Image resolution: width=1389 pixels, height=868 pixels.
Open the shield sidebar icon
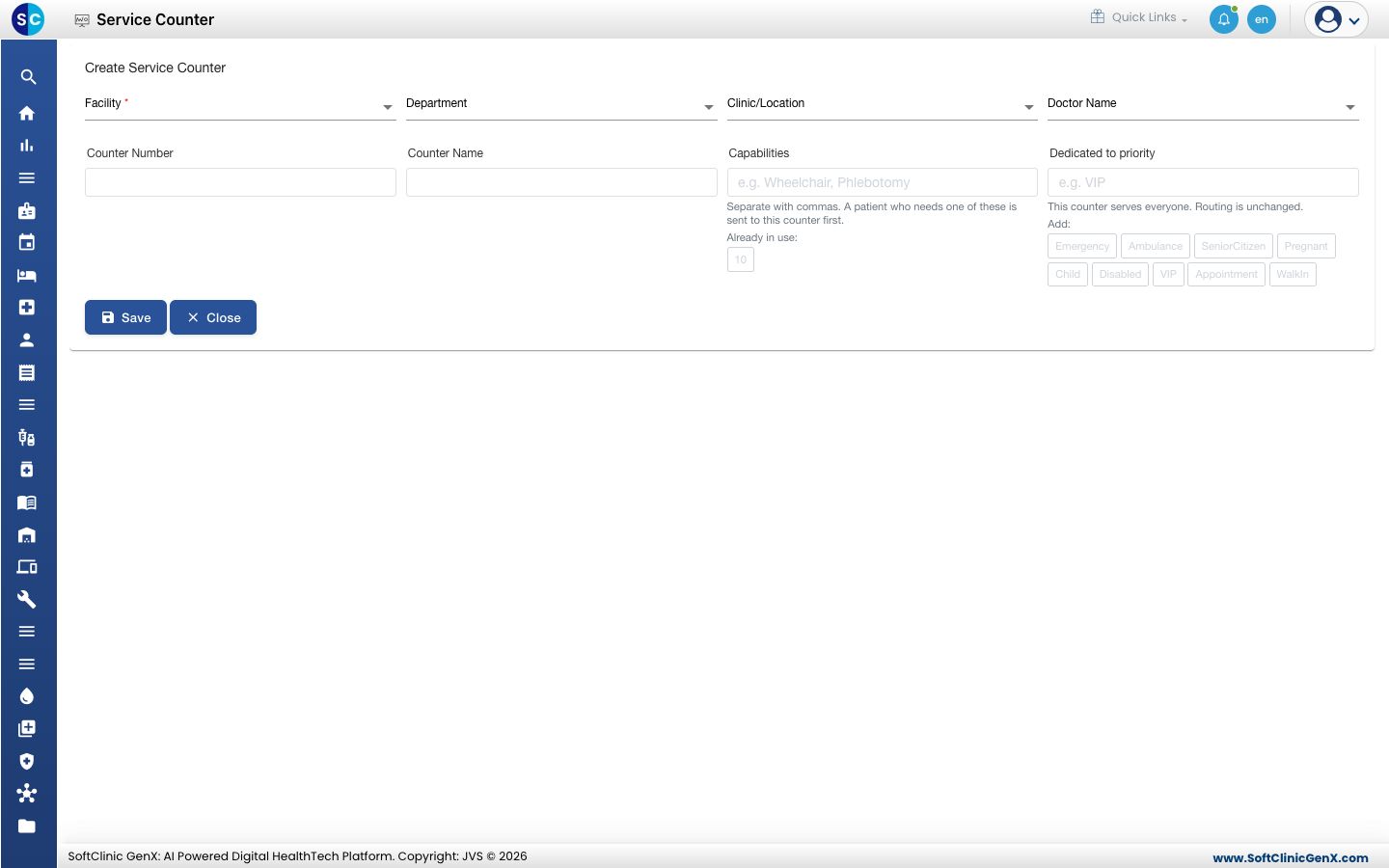coord(27,761)
